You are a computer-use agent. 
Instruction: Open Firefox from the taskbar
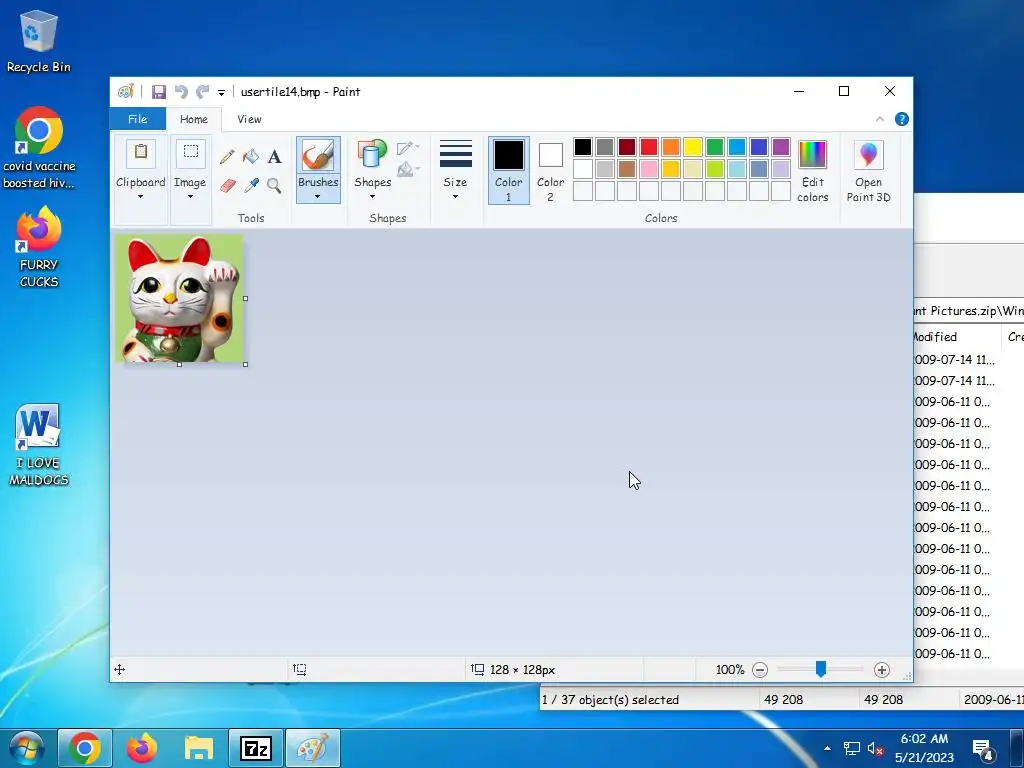142,748
